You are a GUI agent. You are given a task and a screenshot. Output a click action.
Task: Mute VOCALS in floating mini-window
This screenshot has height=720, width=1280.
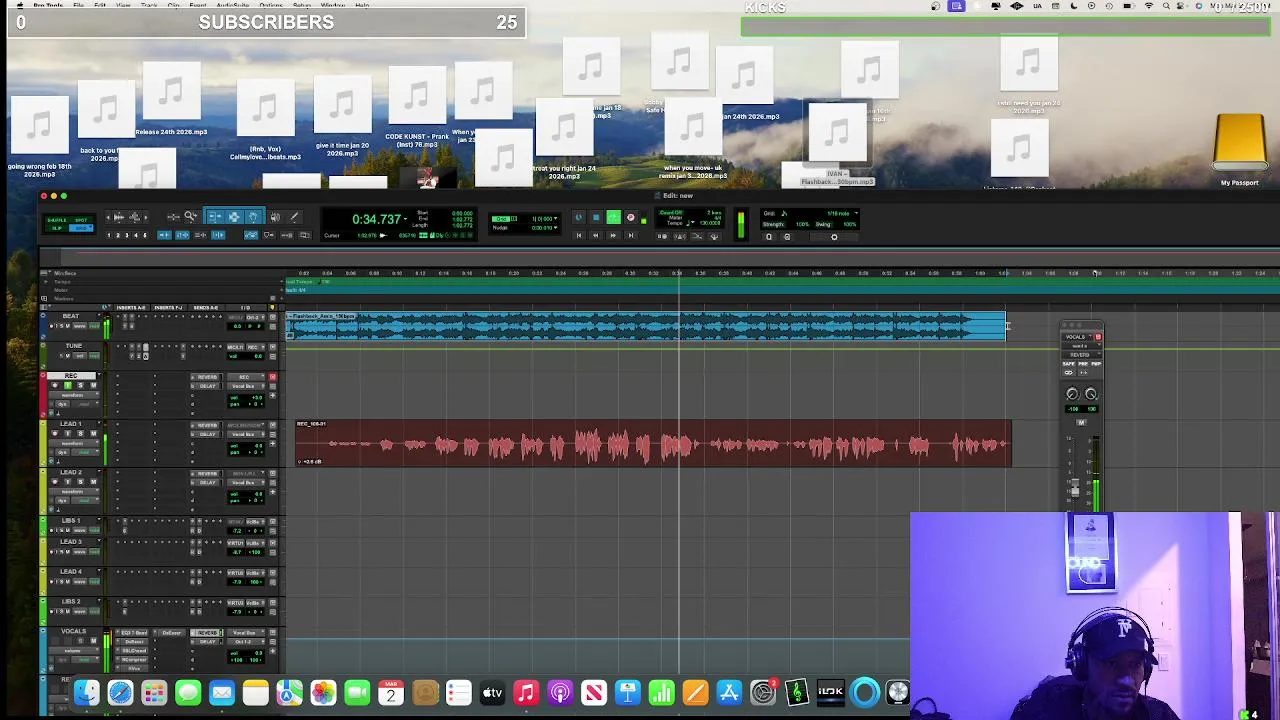1082,422
